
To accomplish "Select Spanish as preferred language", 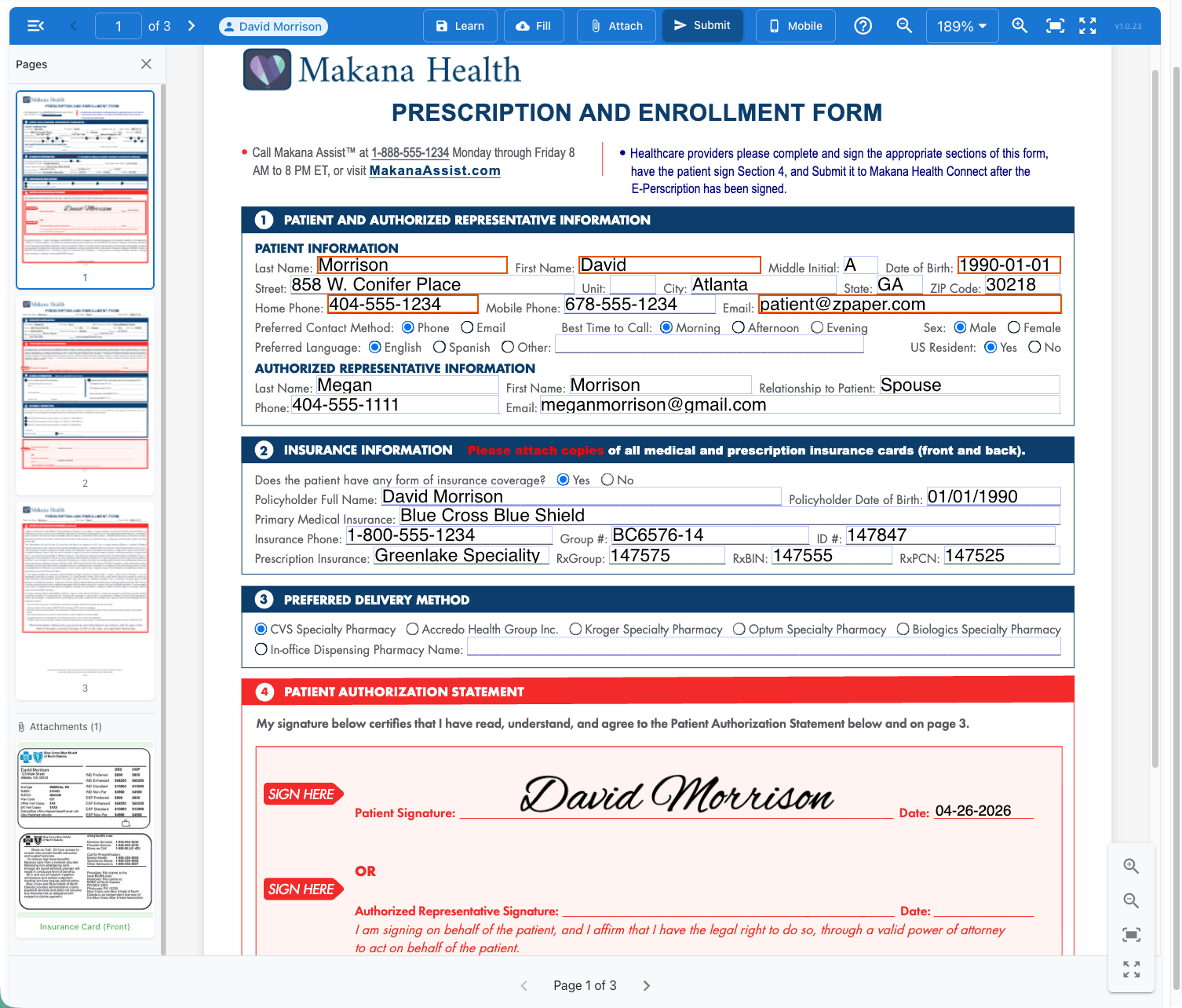I will point(440,347).
